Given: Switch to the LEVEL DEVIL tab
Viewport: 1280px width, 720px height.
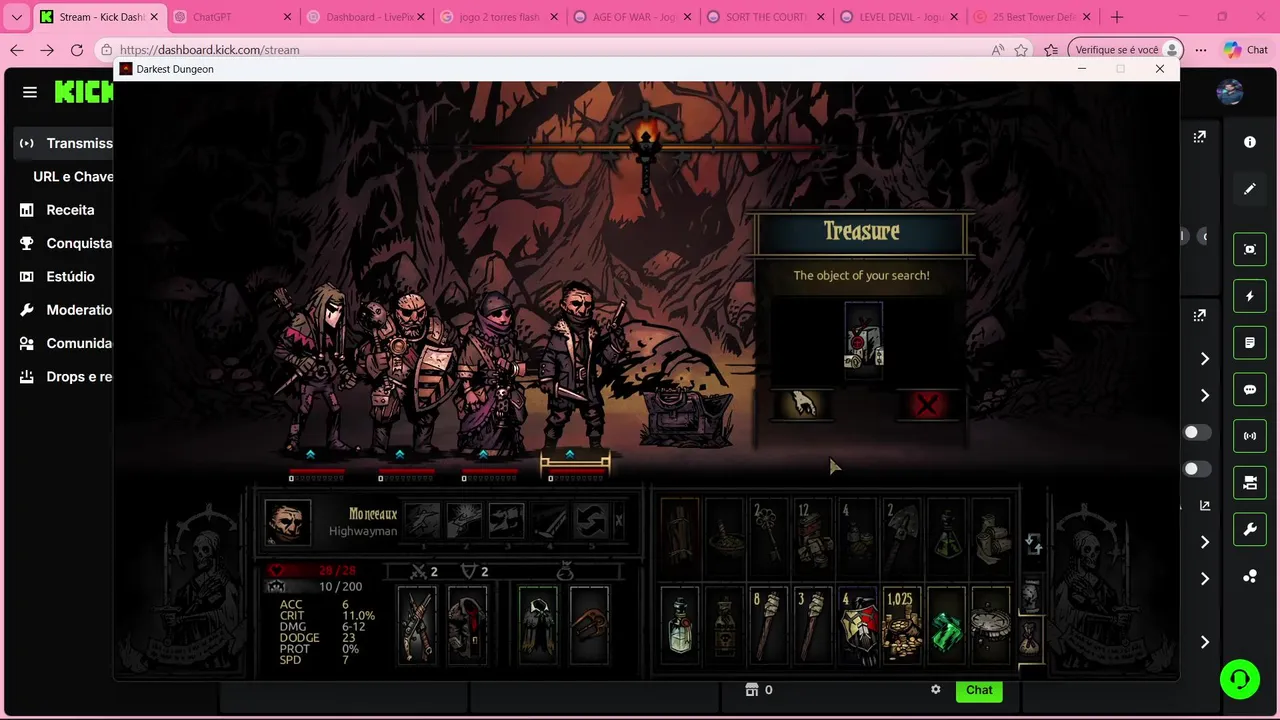Looking at the screenshot, I should 902,17.
